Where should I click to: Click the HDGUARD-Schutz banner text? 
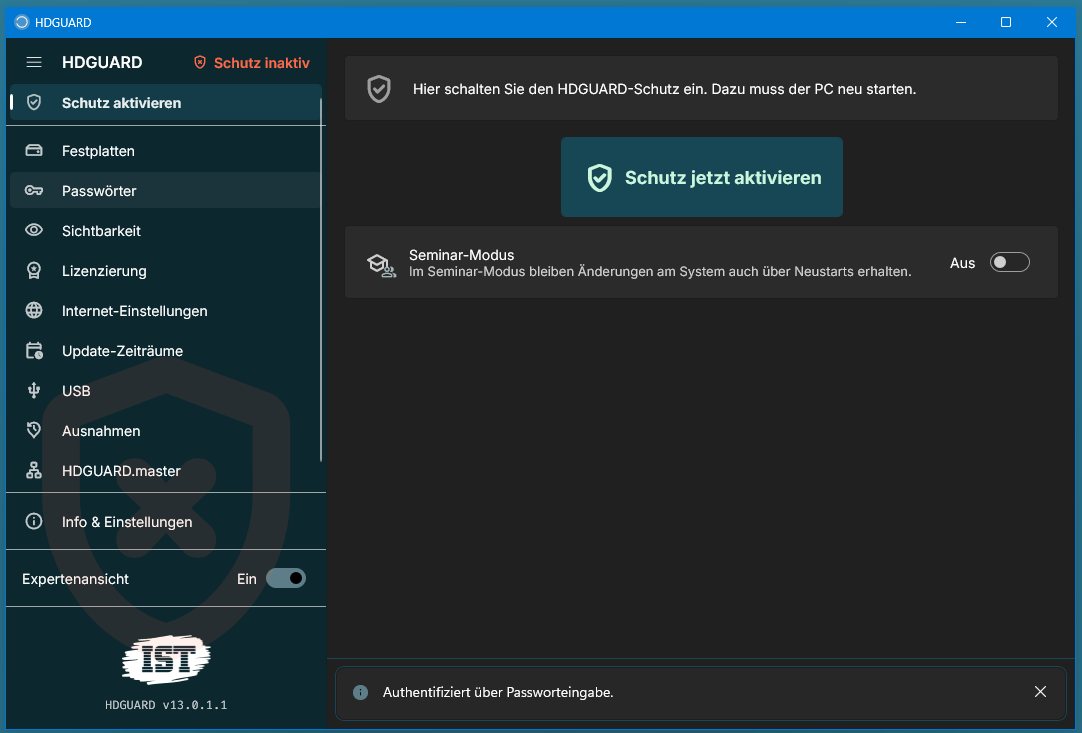[x=664, y=89]
